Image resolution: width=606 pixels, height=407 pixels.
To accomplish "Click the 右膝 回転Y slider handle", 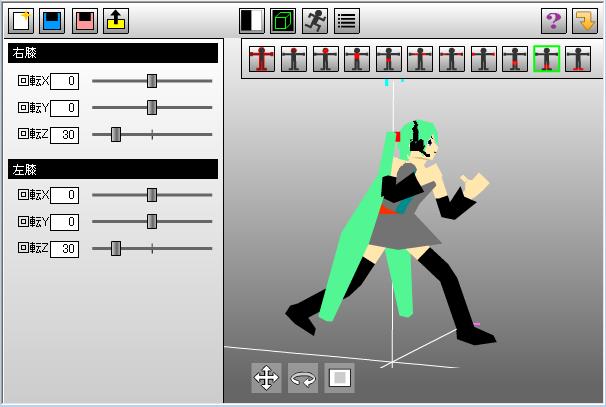I will [x=152, y=107].
